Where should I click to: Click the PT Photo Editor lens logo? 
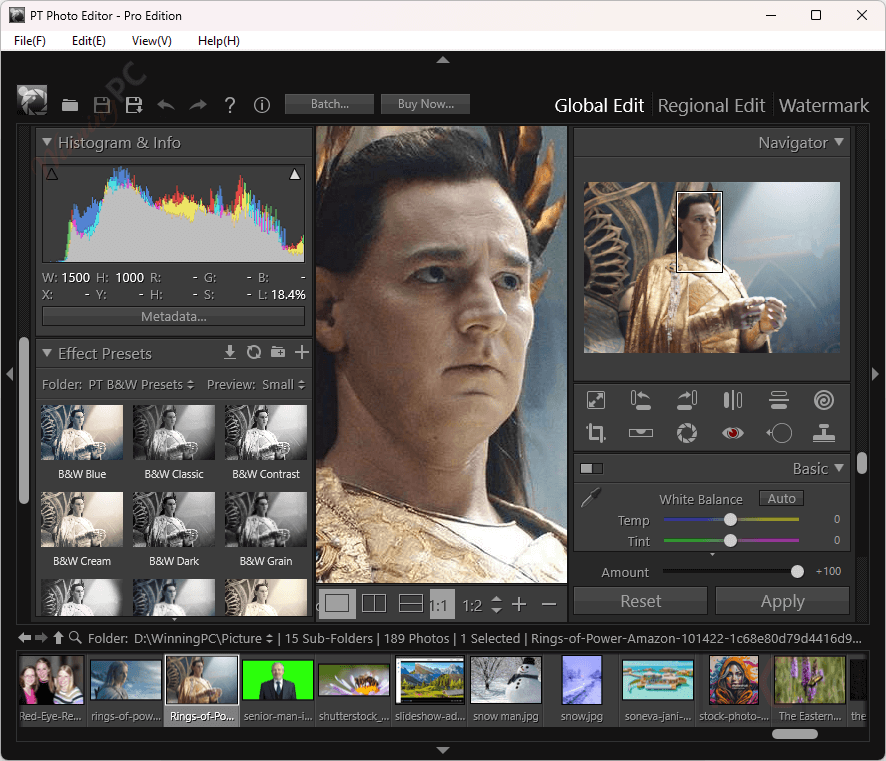tap(32, 101)
